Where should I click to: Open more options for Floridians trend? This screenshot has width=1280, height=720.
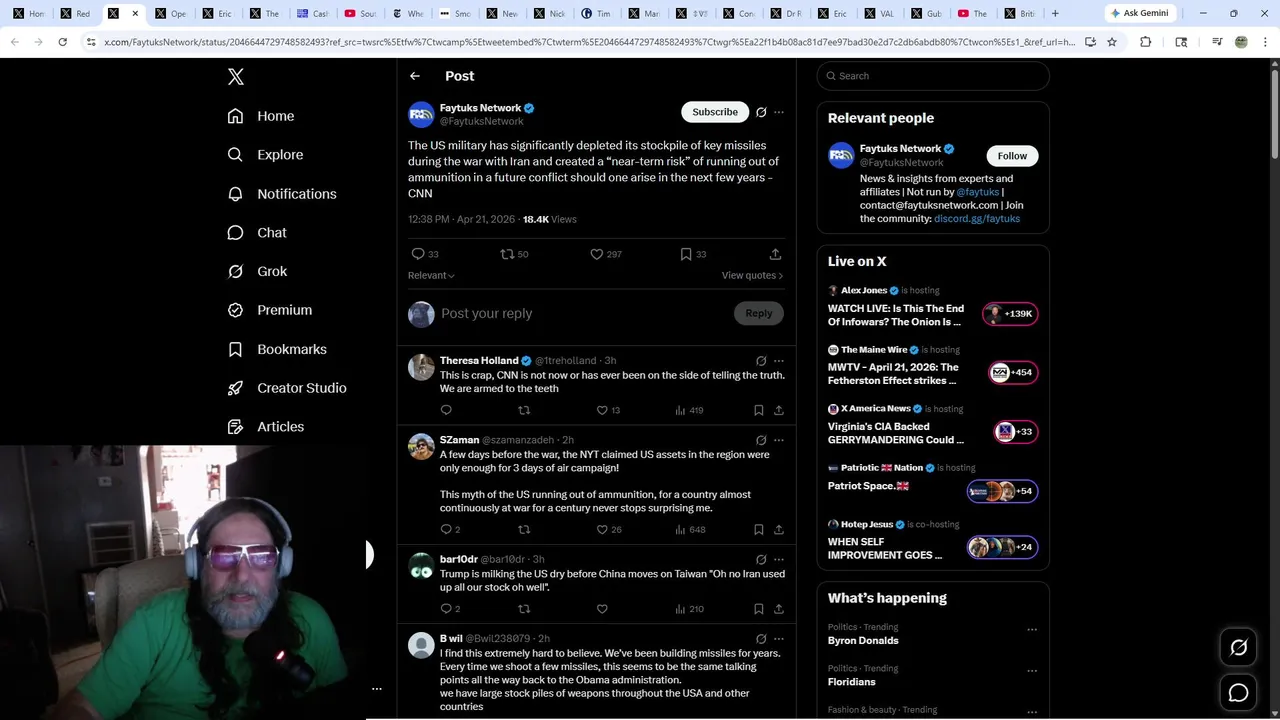coord(1032,671)
